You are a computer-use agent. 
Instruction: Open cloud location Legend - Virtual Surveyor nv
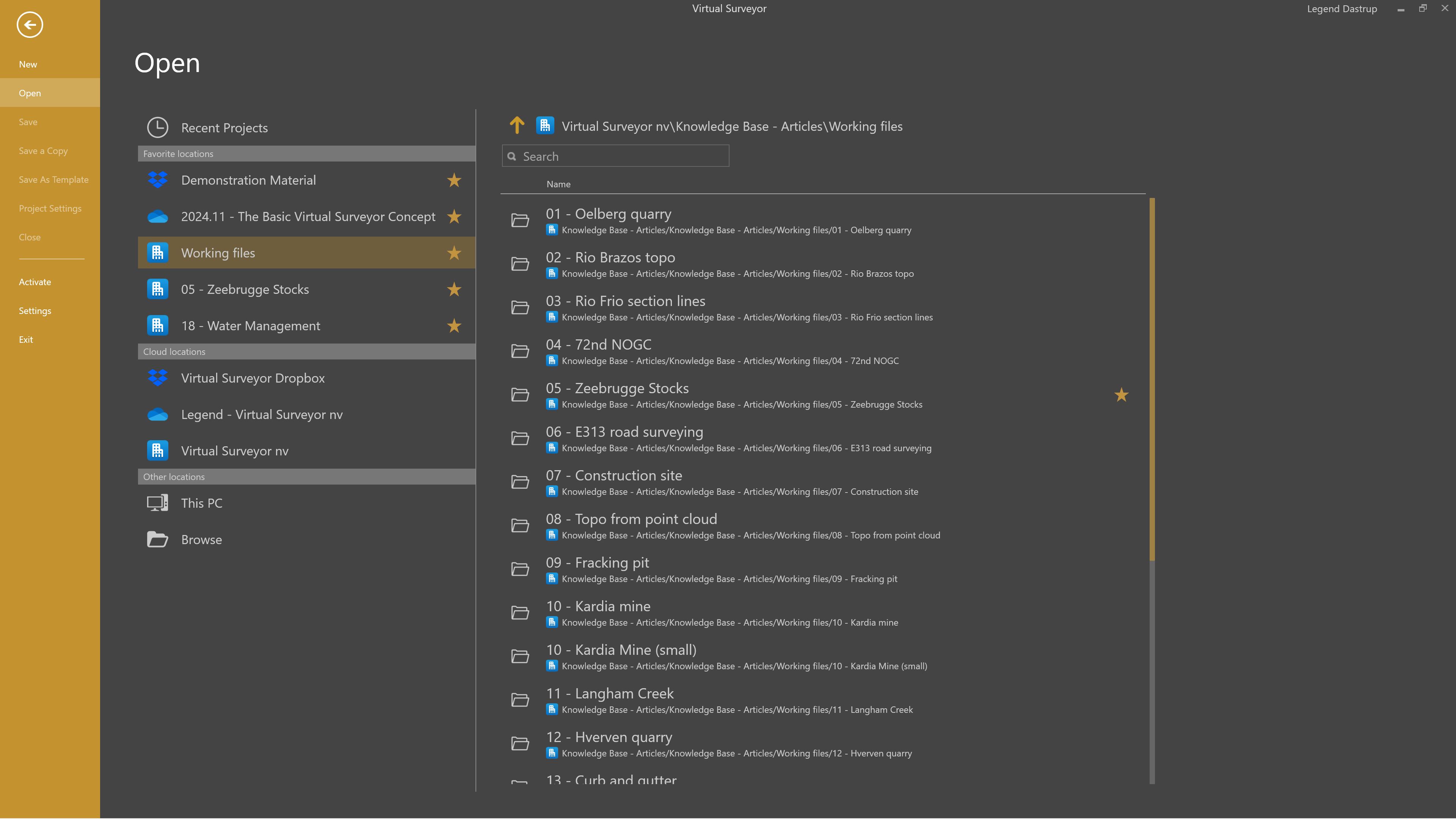[x=262, y=414]
